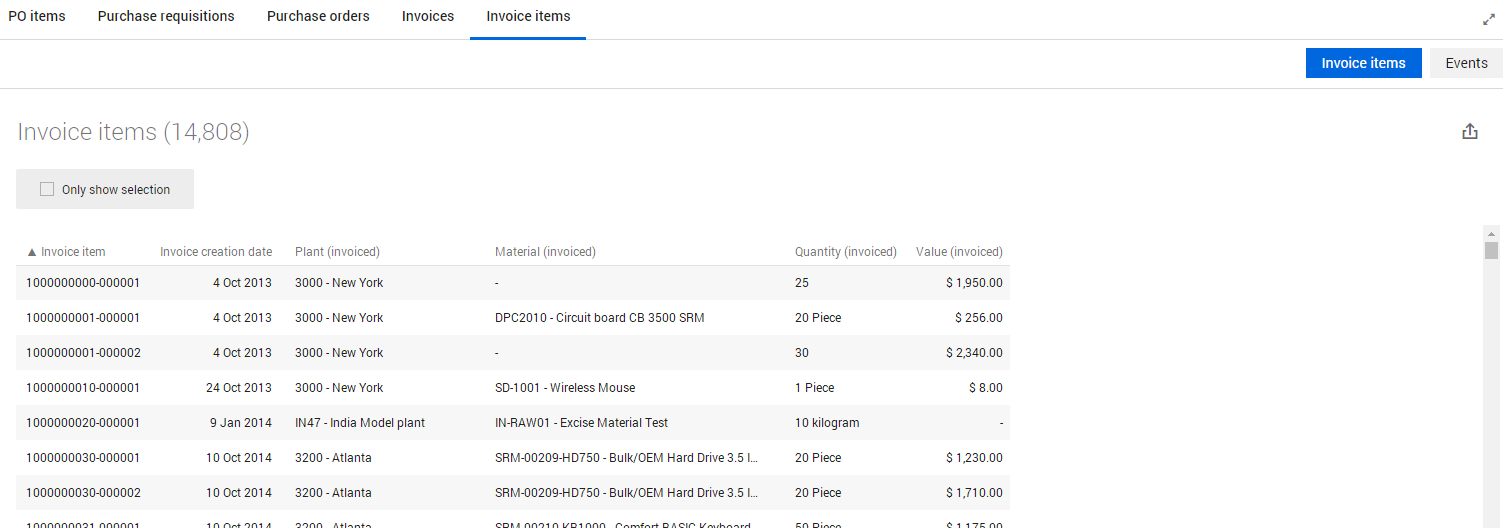The width and height of the screenshot is (1503, 528).
Task: Select the Wireless Mouse invoice row
Action: 564,388
